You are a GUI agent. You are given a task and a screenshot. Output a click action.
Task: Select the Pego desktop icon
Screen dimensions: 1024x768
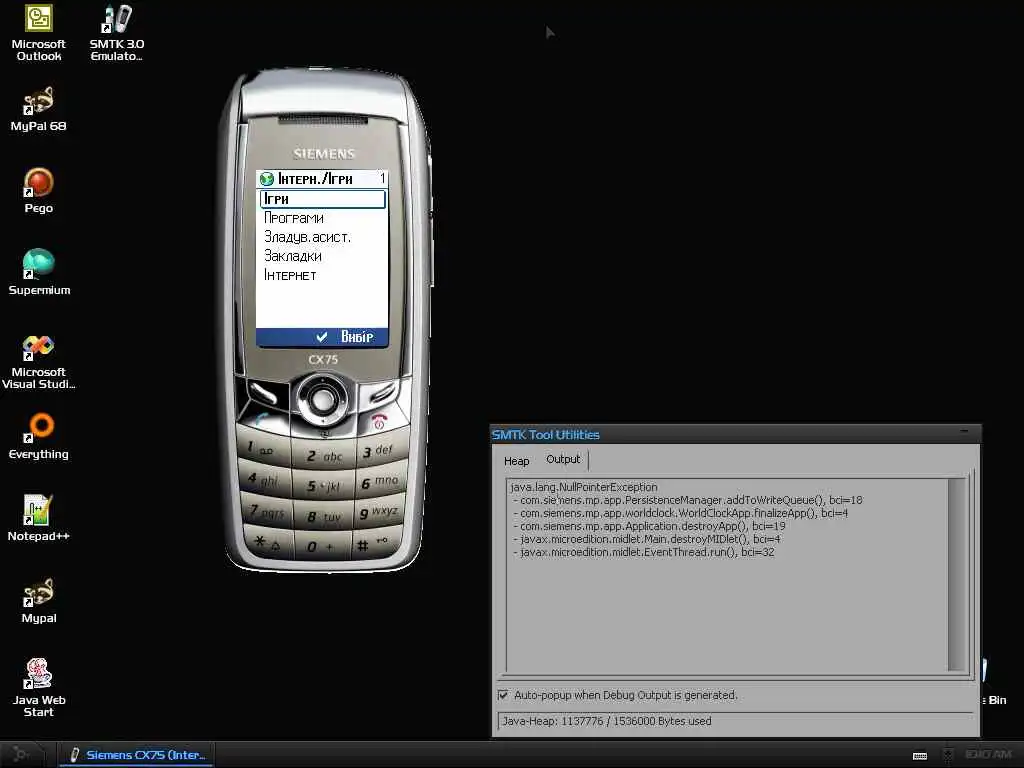pyautogui.click(x=39, y=191)
